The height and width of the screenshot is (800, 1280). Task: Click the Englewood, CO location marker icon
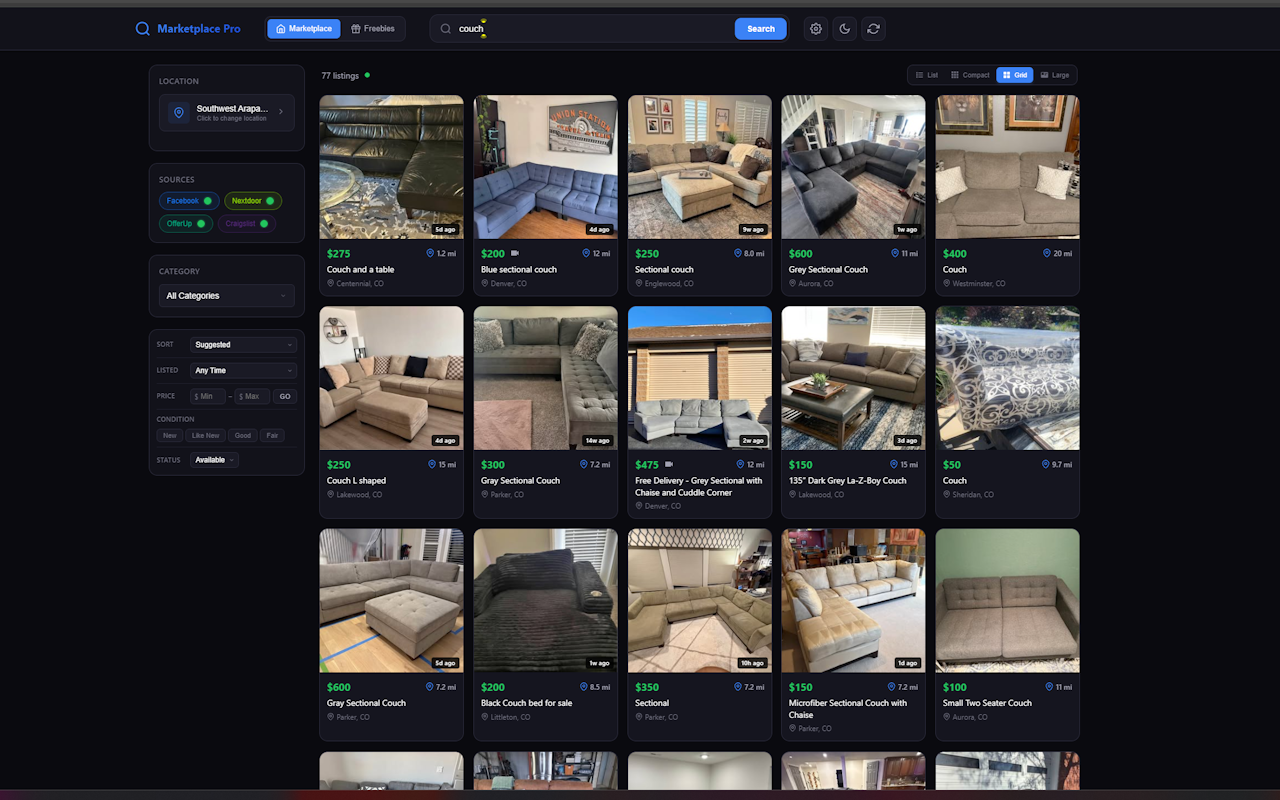[639, 284]
